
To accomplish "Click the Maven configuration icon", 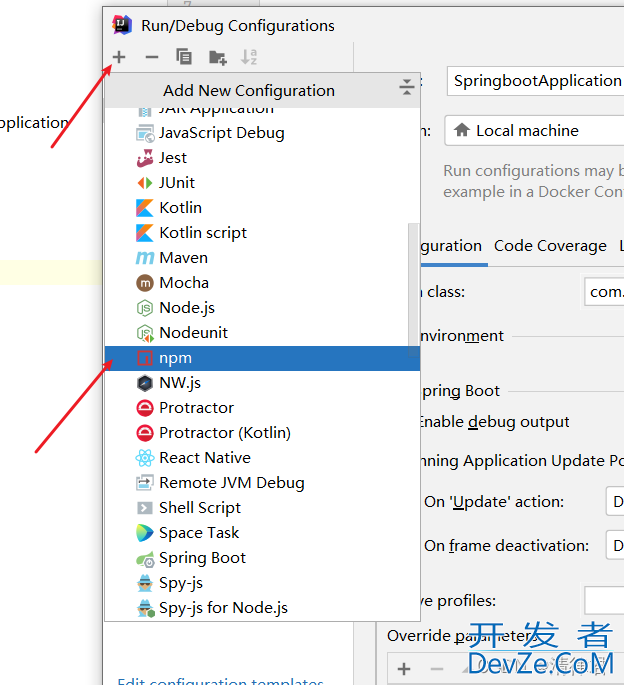I will coord(145,258).
